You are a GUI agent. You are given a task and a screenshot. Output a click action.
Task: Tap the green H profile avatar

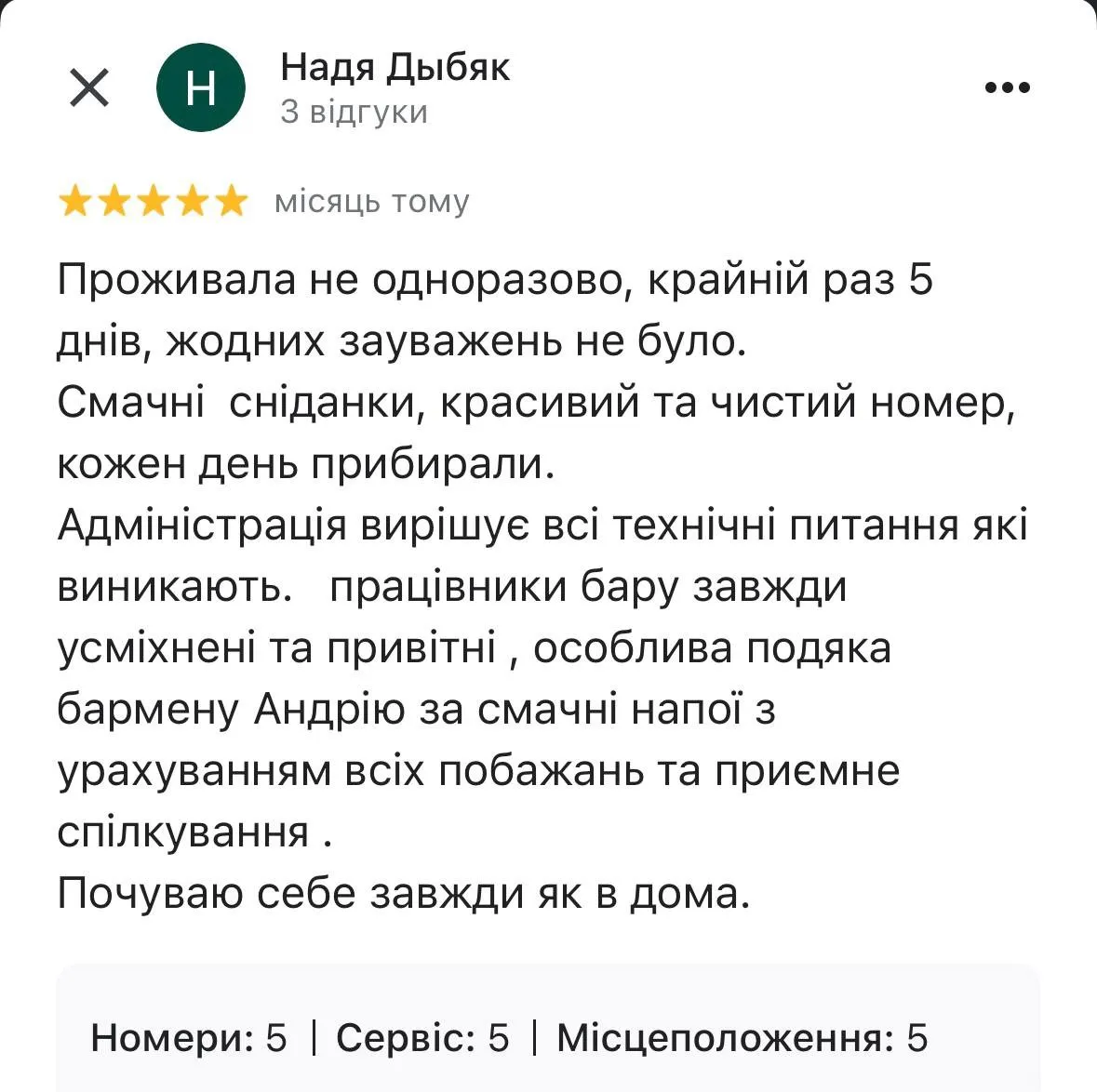tap(201, 87)
